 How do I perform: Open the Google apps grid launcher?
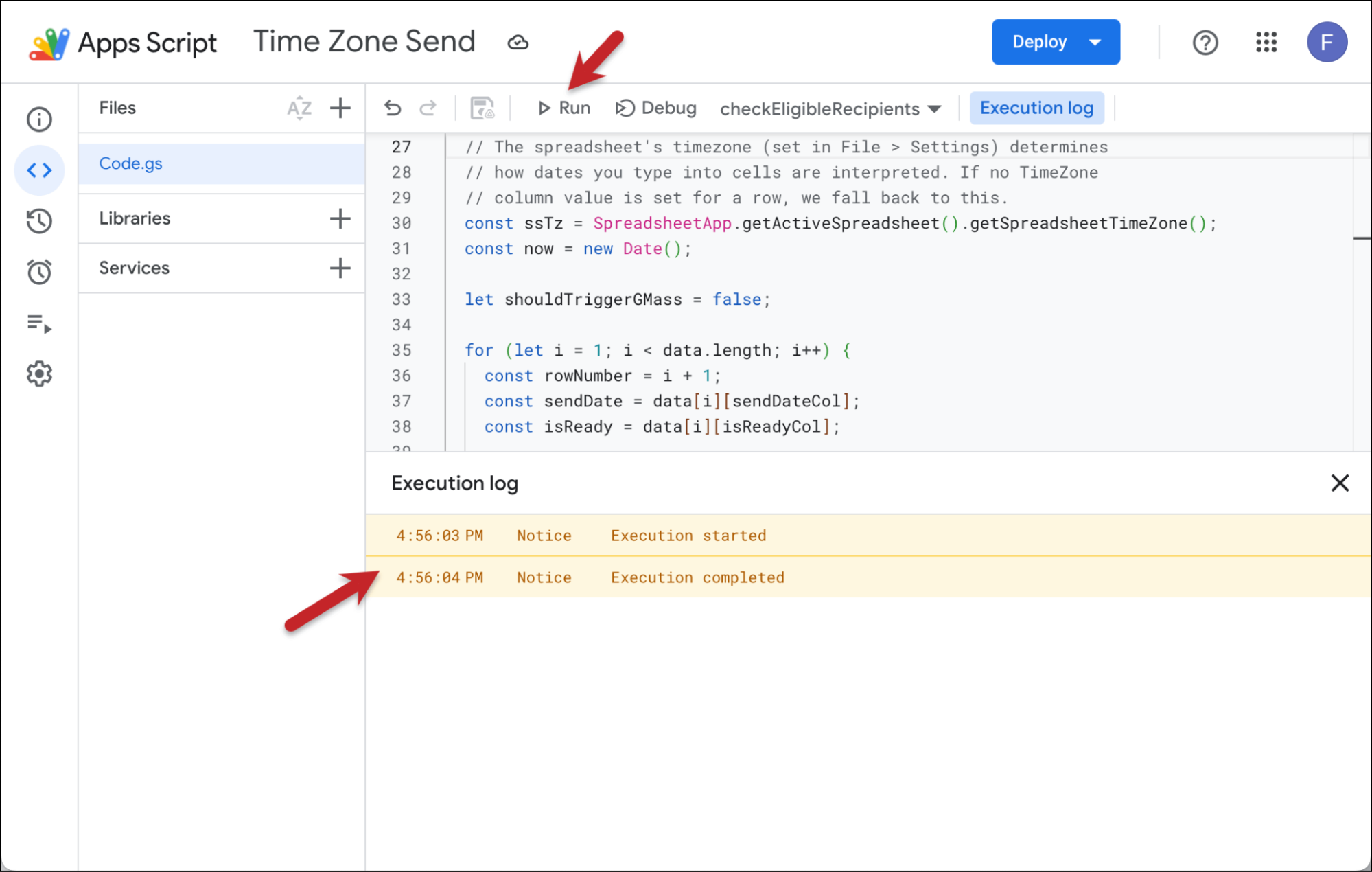[1266, 43]
